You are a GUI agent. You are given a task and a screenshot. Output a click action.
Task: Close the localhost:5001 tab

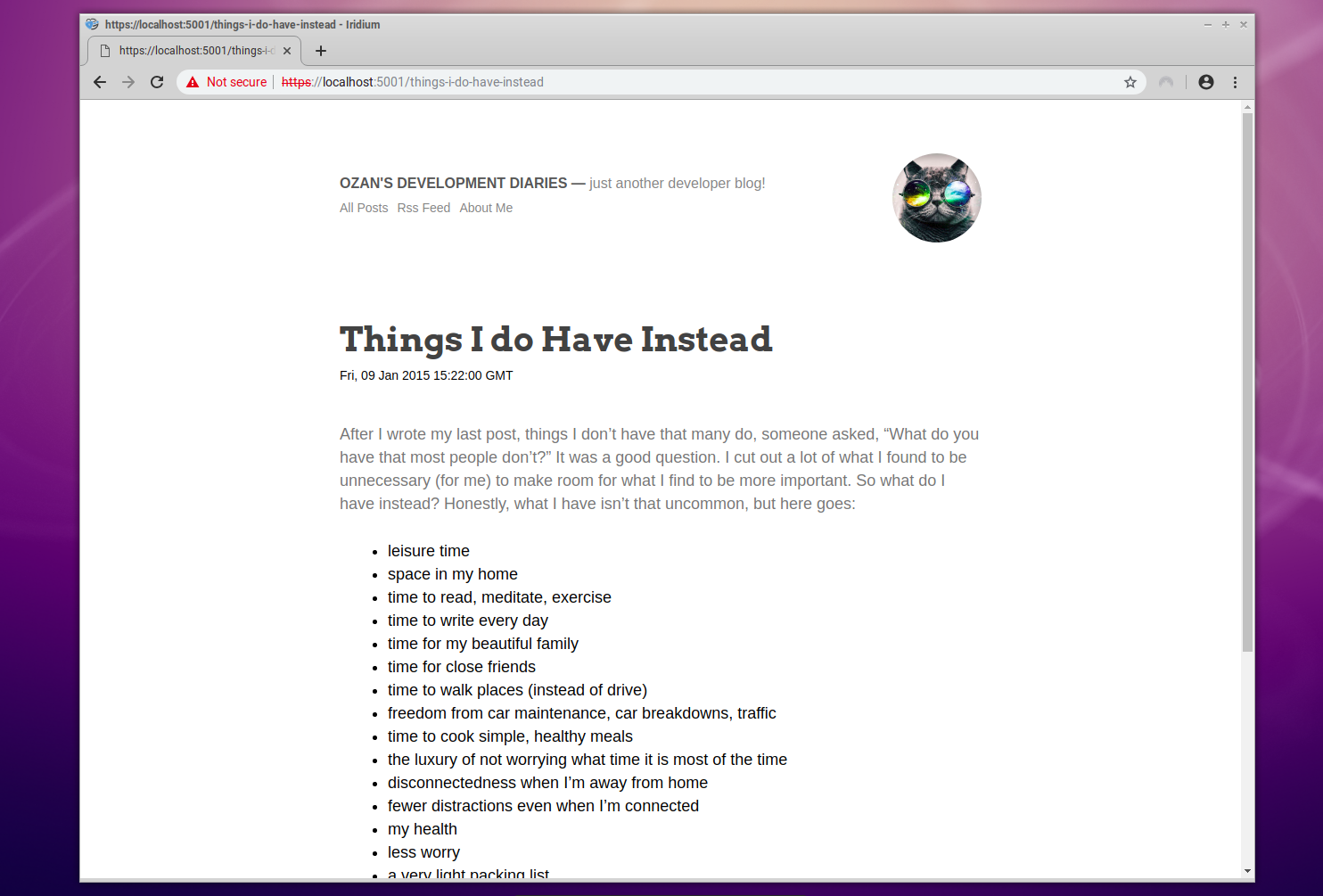(x=287, y=51)
